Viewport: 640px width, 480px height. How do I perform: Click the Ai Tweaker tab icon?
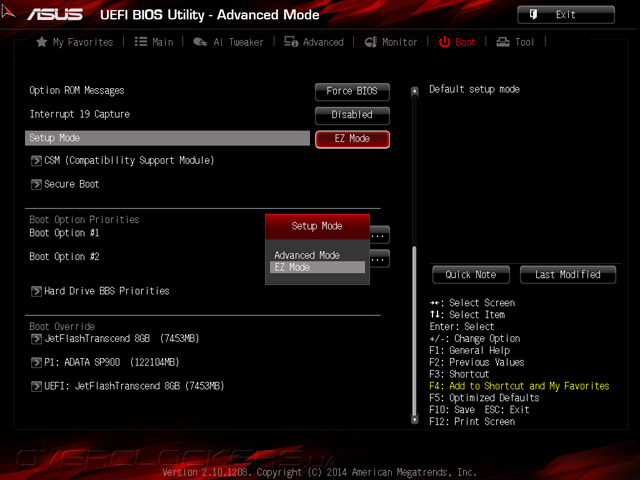point(200,42)
